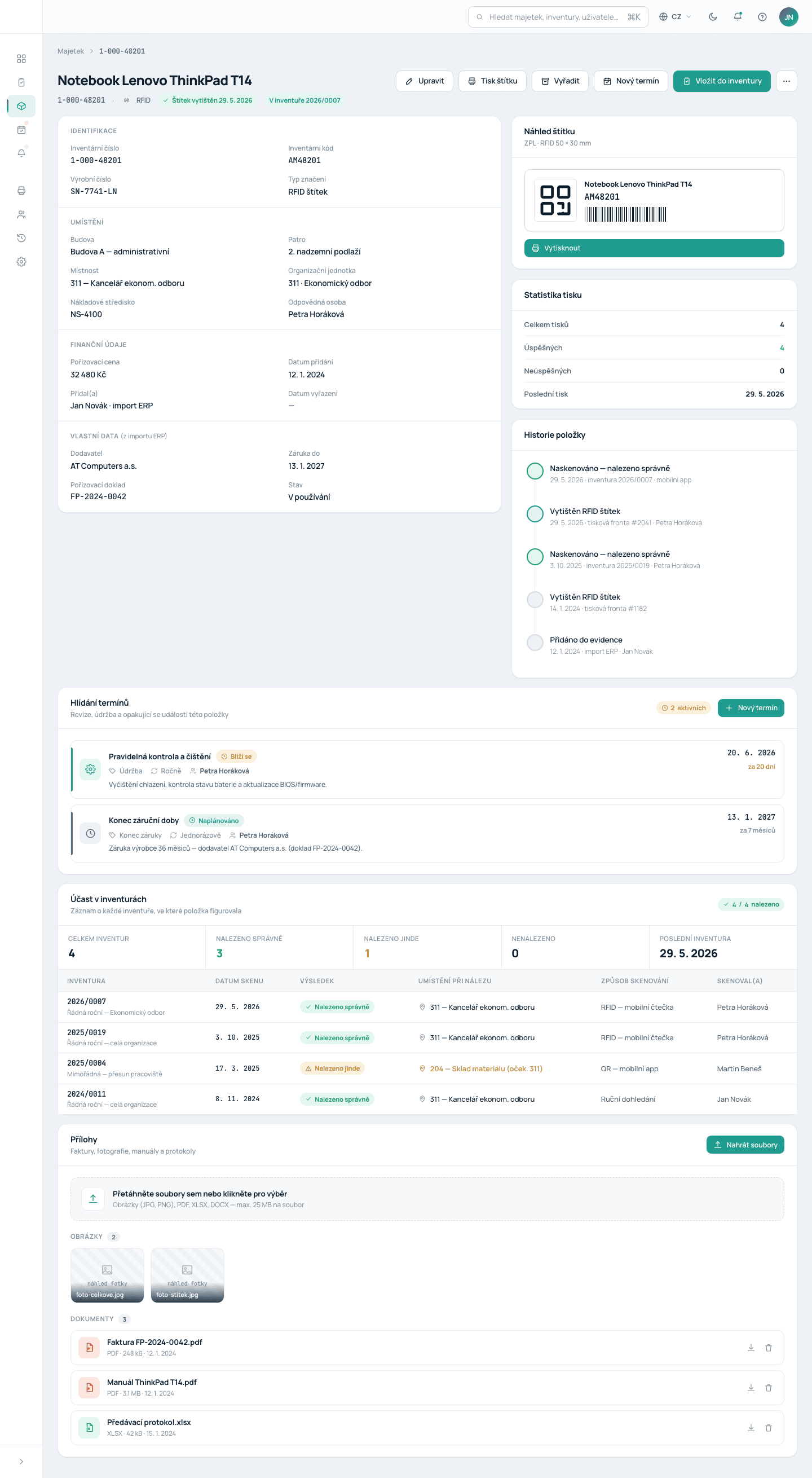Image resolution: width=812 pixels, height=1478 pixels.
Task: Toggle dark mode with moon icon
Action: pos(713,16)
